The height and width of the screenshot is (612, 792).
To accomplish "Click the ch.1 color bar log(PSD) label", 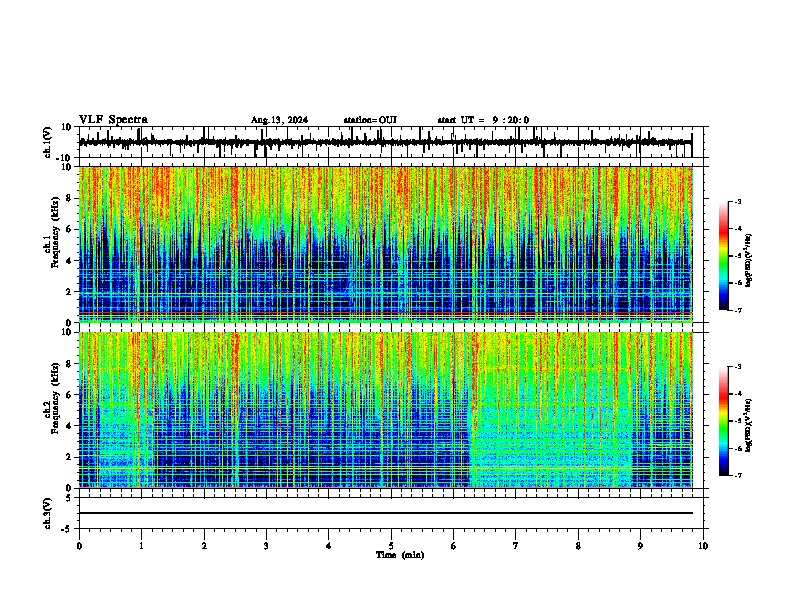I will 748,260.
